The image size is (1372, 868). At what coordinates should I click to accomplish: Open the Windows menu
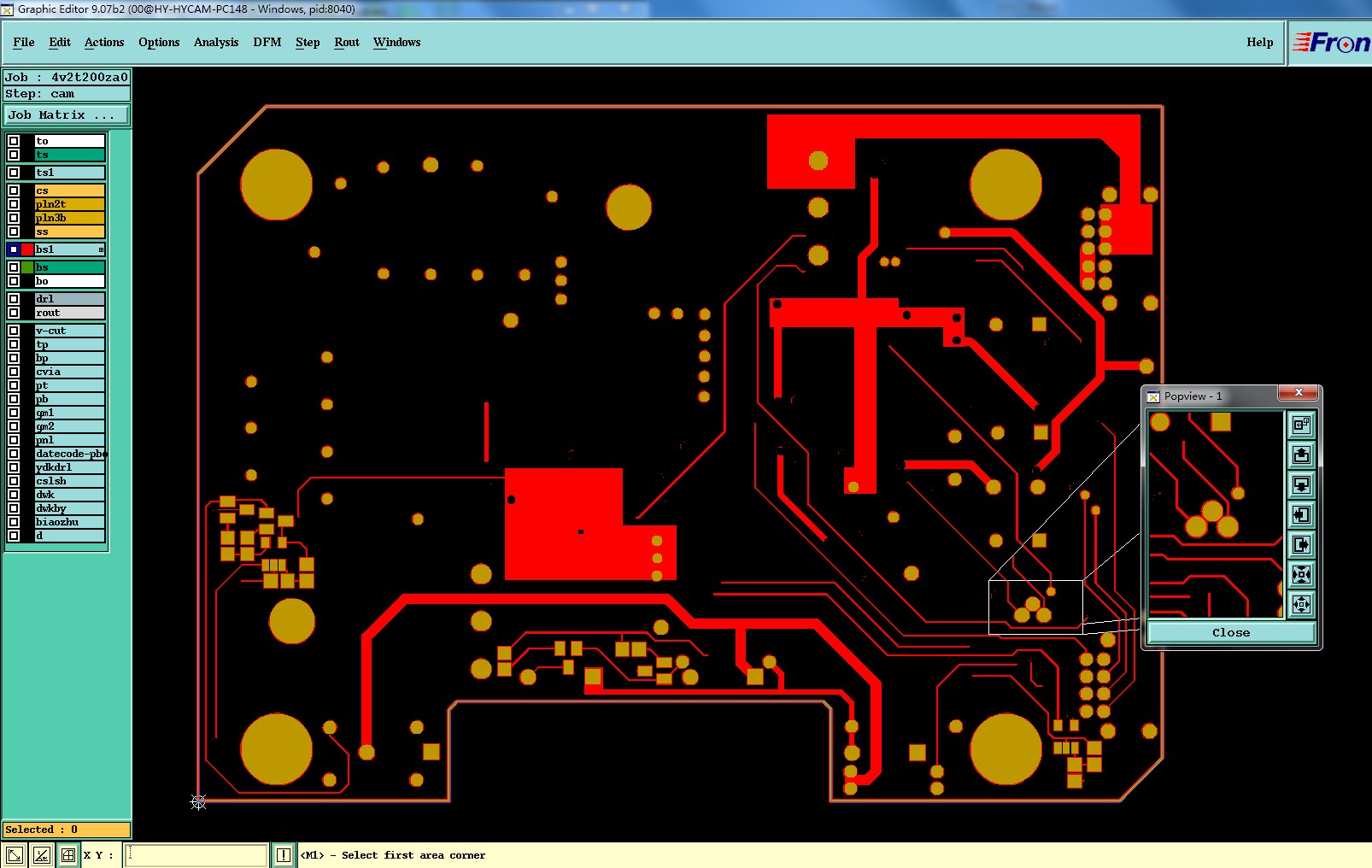[397, 42]
